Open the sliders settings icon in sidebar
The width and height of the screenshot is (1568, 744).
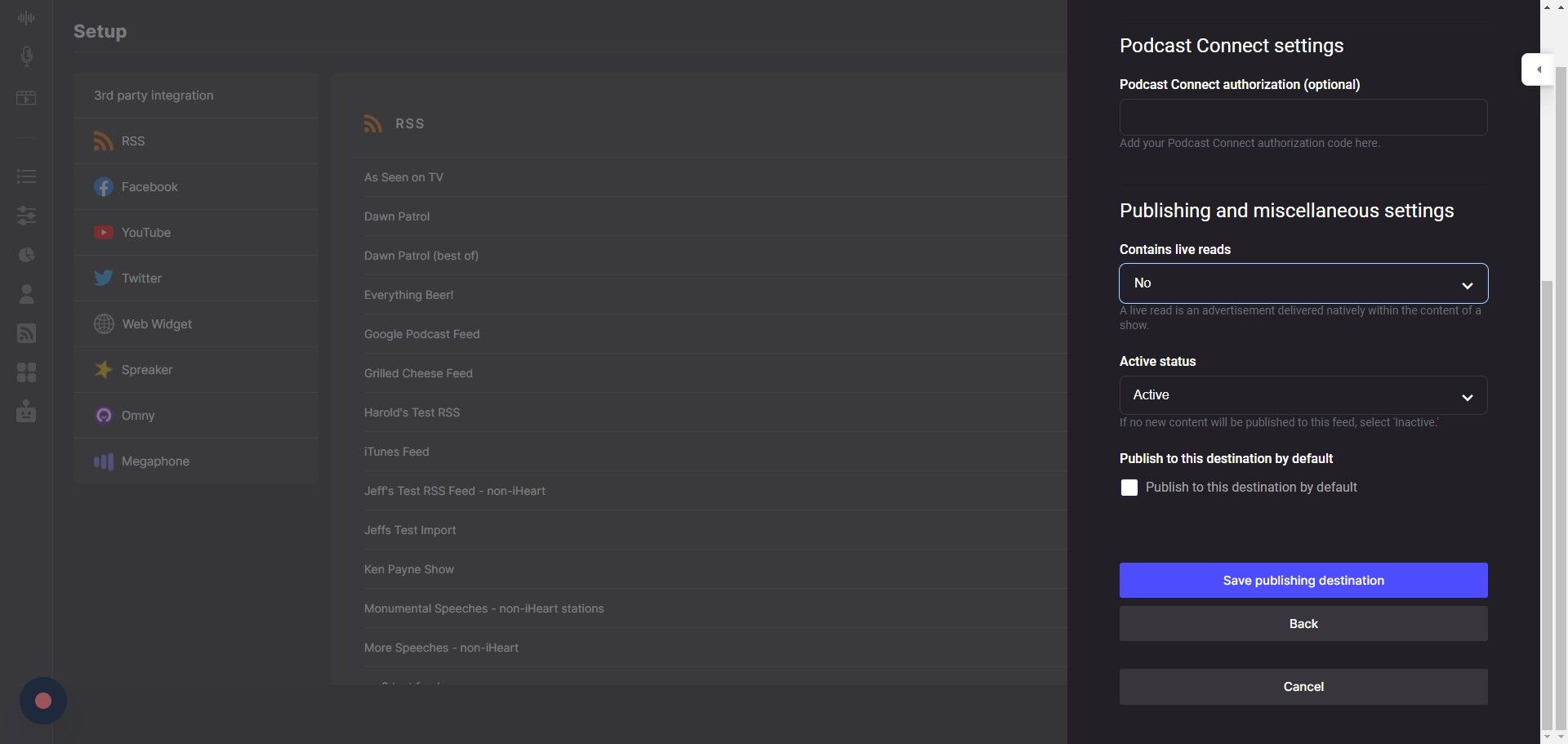[x=26, y=216]
